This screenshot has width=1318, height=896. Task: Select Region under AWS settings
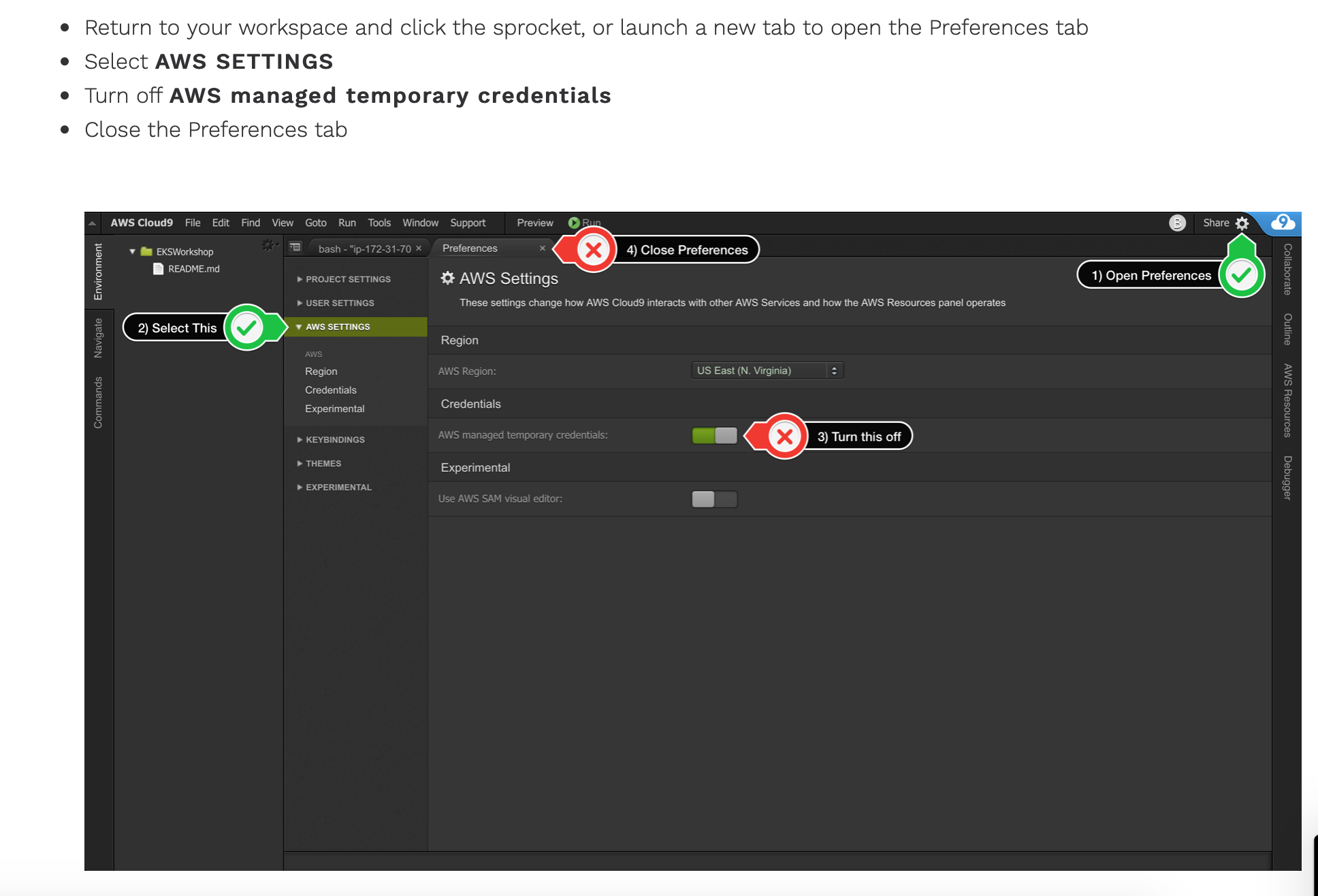point(321,372)
